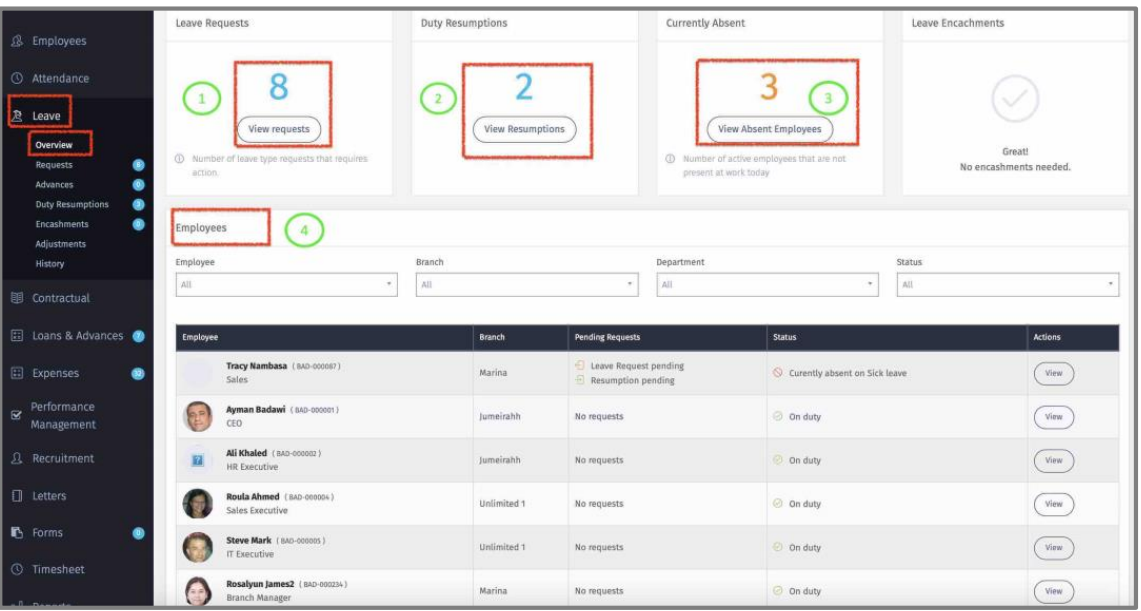The width and height of the screenshot is (1141, 611).
Task: Click the Recruitment person icon
Action: [x=17, y=459]
